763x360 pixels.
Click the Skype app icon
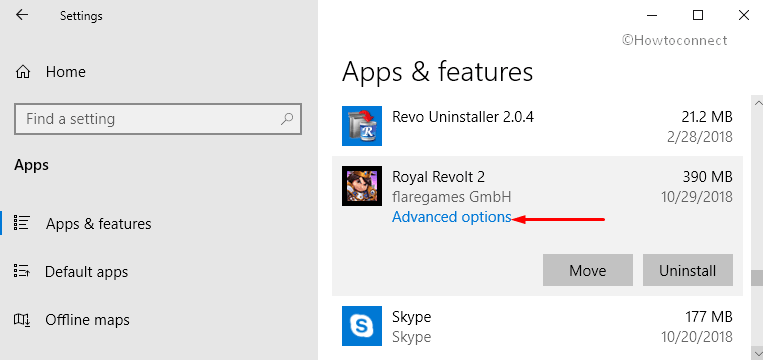[x=362, y=326]
